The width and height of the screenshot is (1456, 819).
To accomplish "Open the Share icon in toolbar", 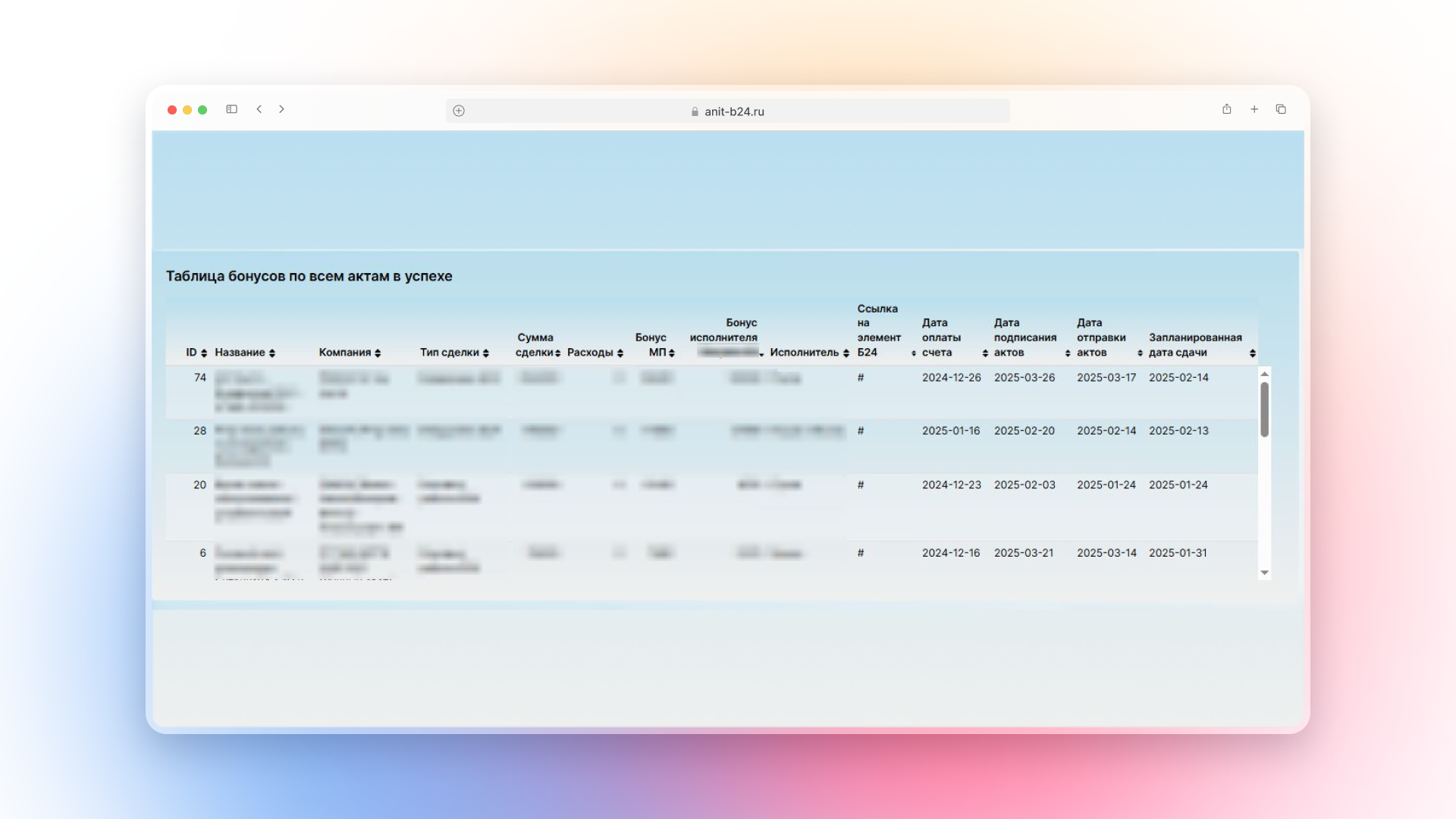I will pyautogui.click(x=1227, y=109).
